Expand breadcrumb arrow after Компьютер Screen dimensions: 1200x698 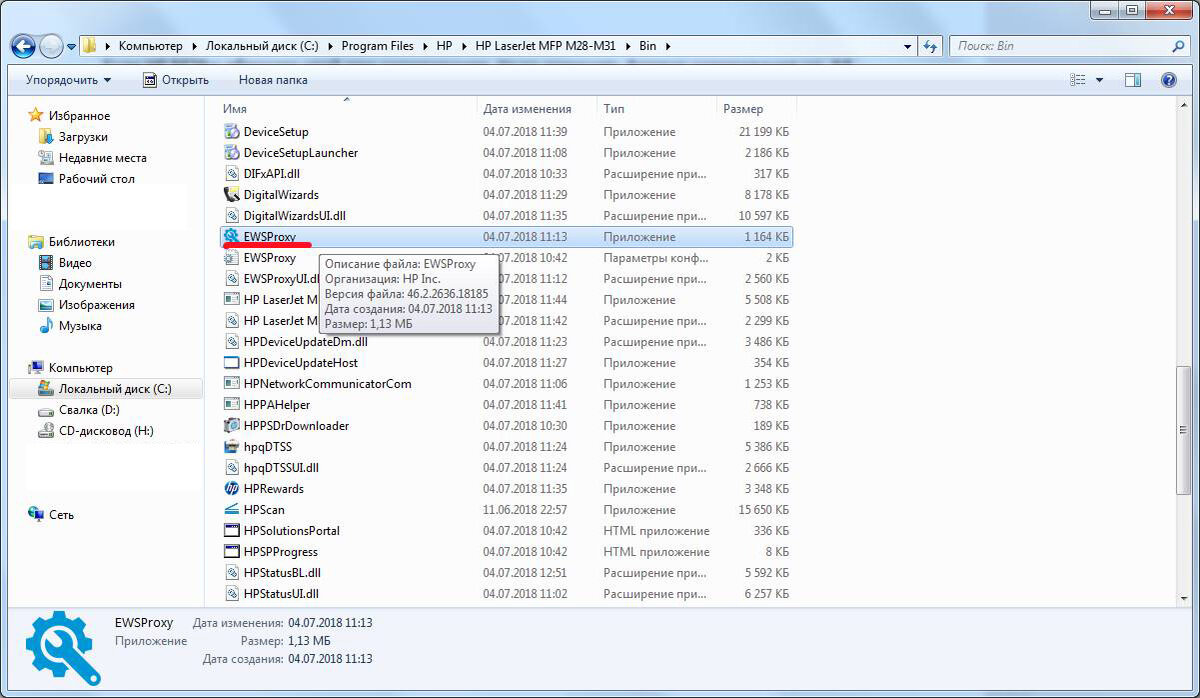click(x=194, y=46)
